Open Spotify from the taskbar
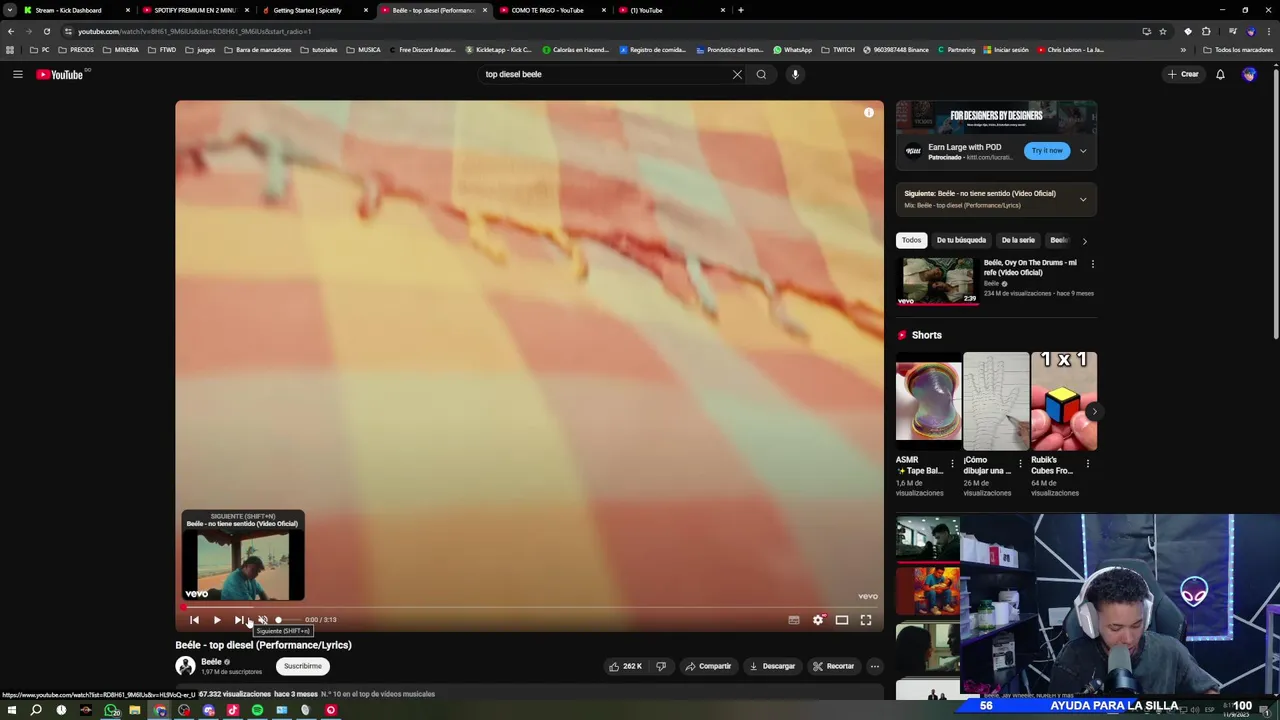The image size is (1280, 720). click(x=257, y=710)
